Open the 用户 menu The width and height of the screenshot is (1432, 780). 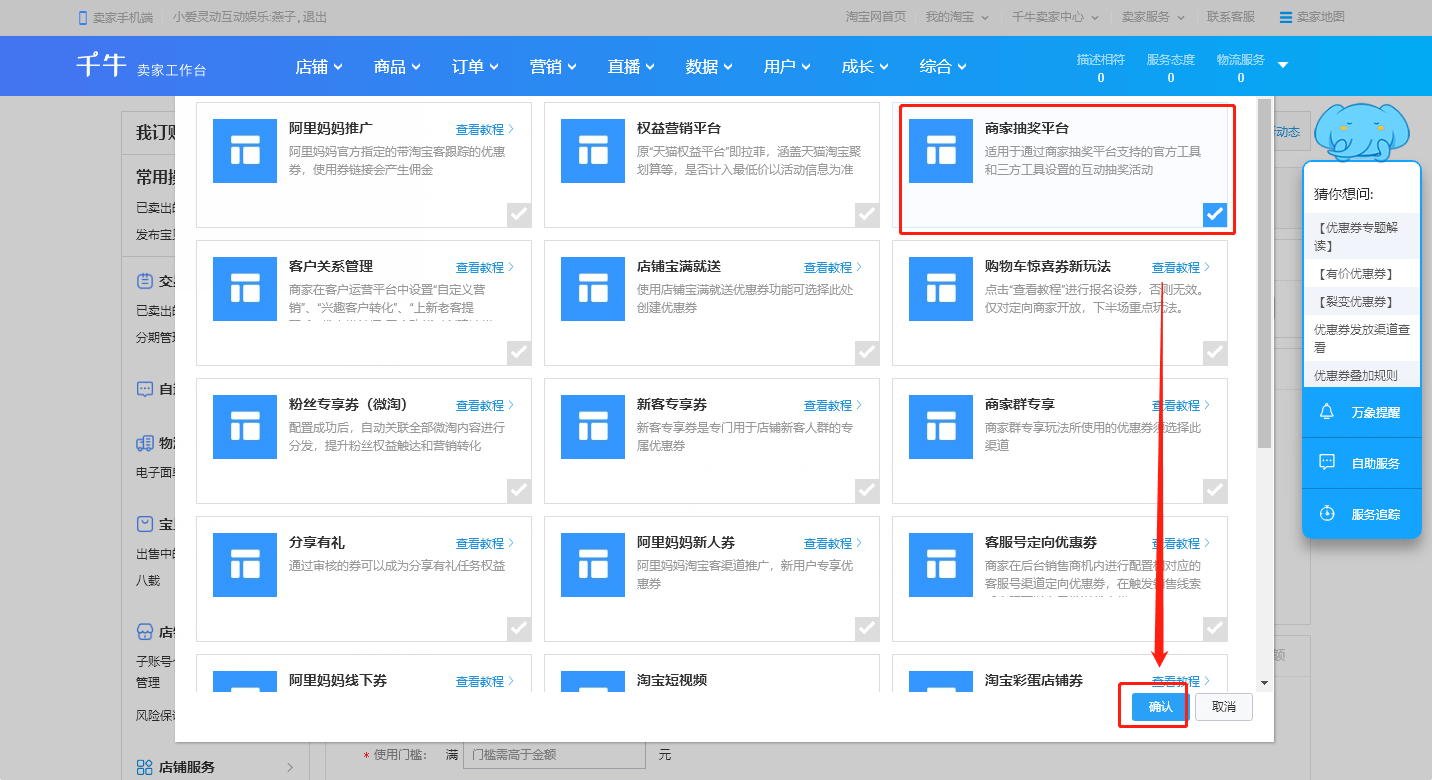[787, 67]
